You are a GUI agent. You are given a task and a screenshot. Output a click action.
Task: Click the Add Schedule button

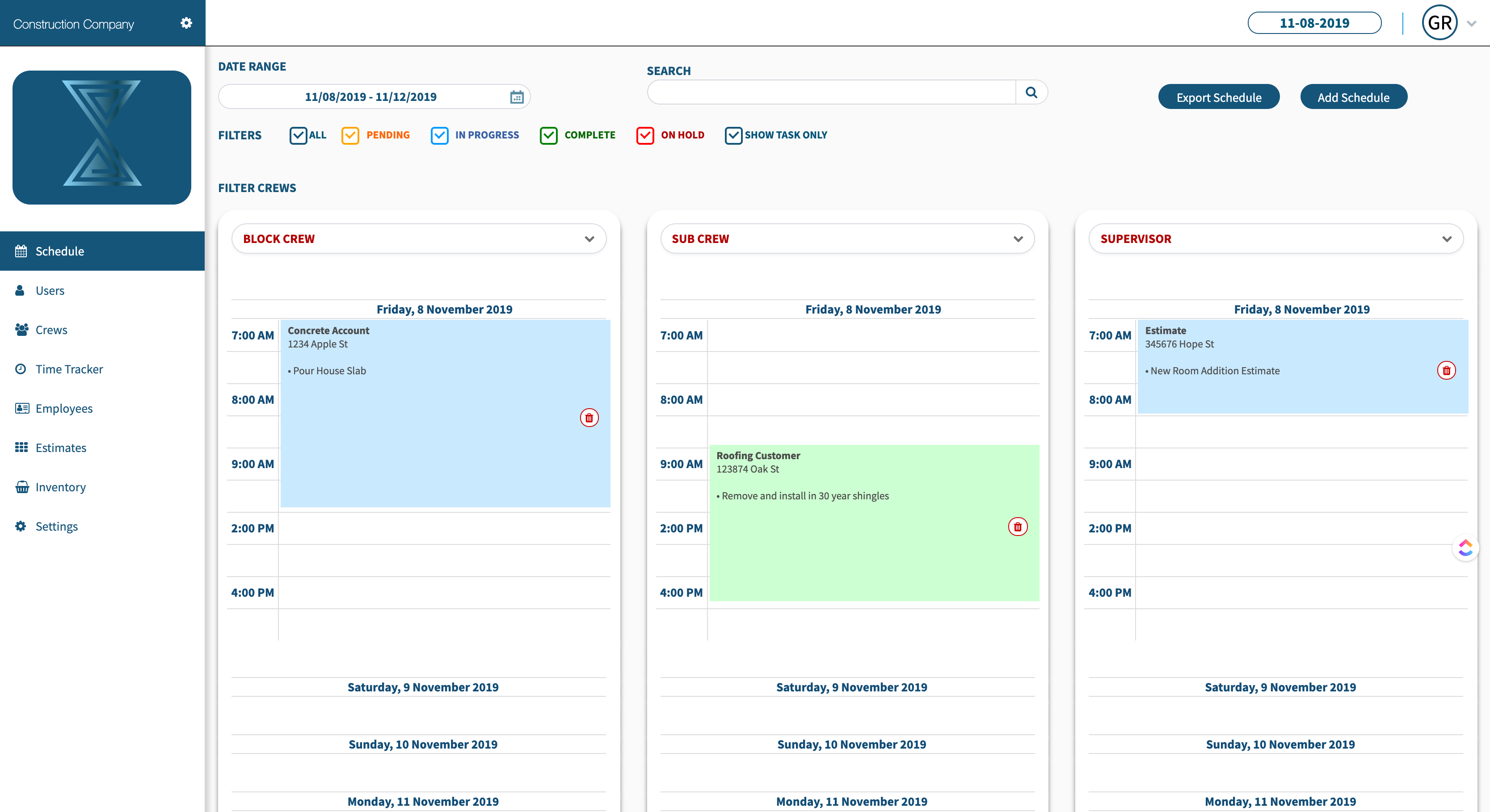(1353, 97)
